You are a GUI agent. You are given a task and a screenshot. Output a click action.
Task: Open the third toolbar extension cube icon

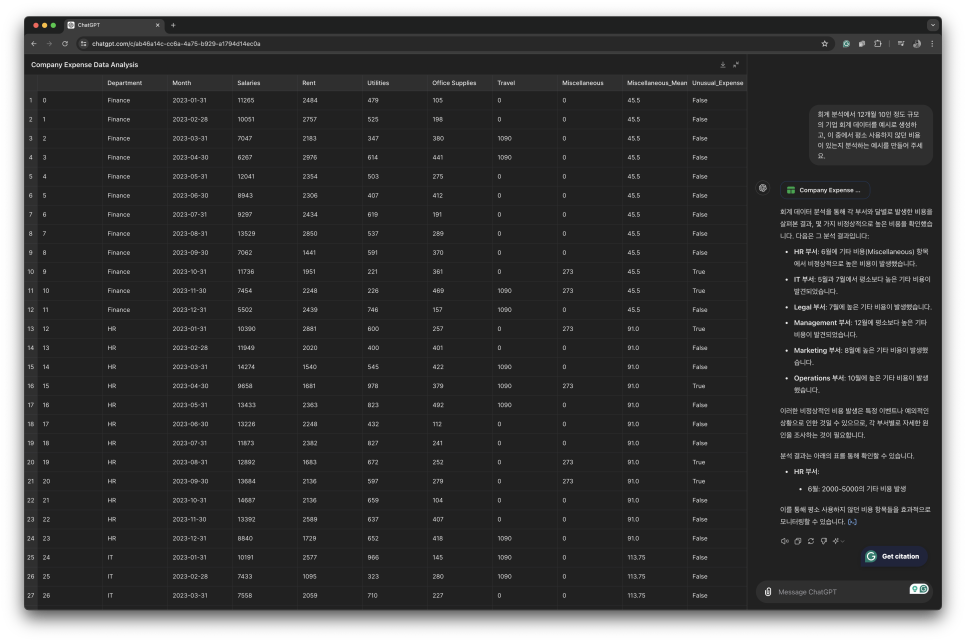coord(862,44)
